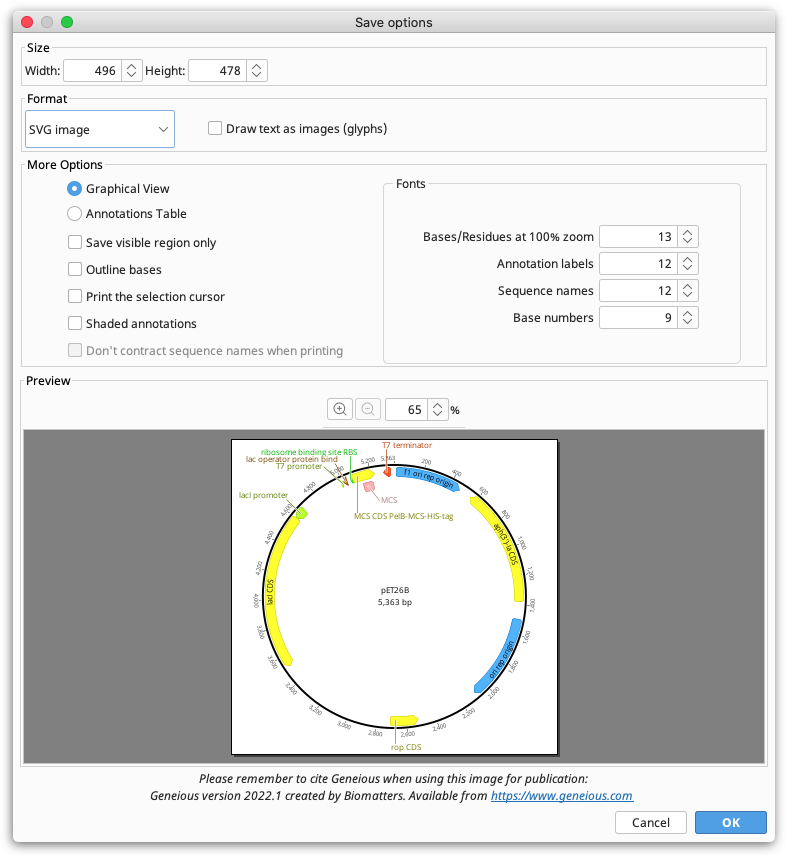Select the Annotations Table radio button
Image resolution: width=788 pixels, height=857 pixels.
coord(74,214)
